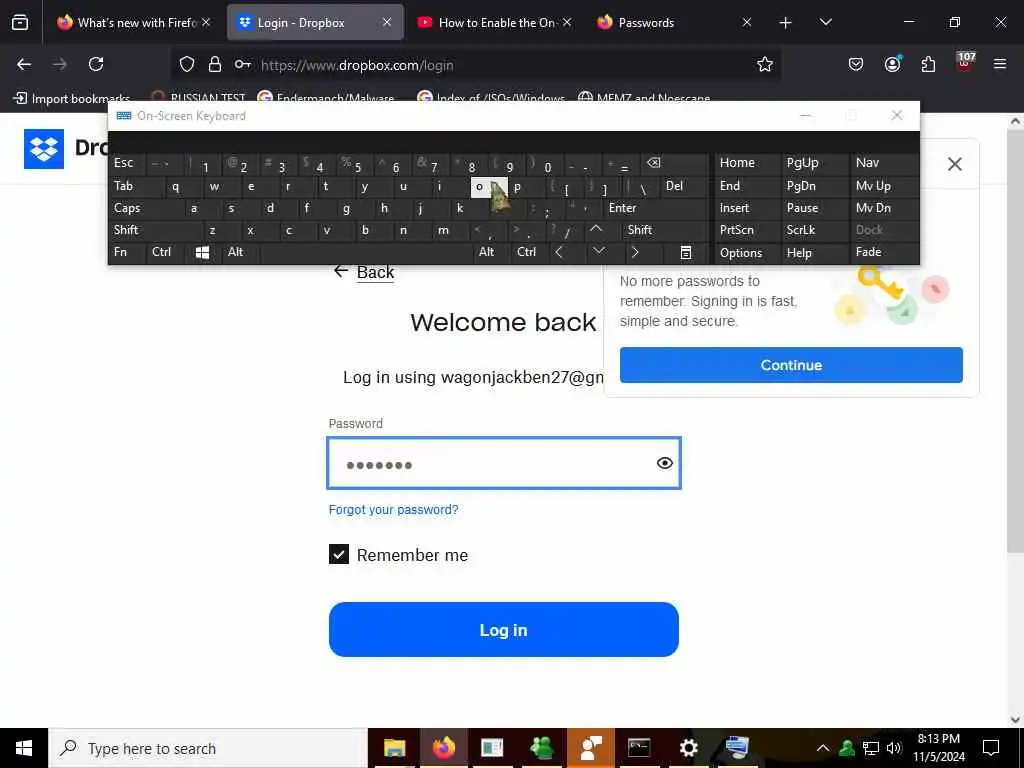Open the Extensions puzzle icon

[928, 64]
